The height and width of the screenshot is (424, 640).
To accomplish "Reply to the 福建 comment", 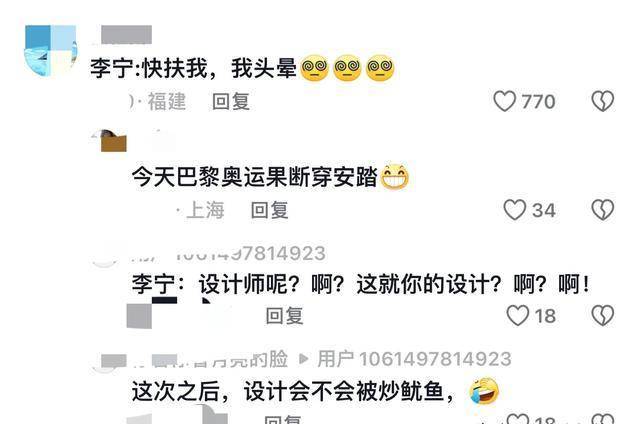I will [x=231, y=102].
